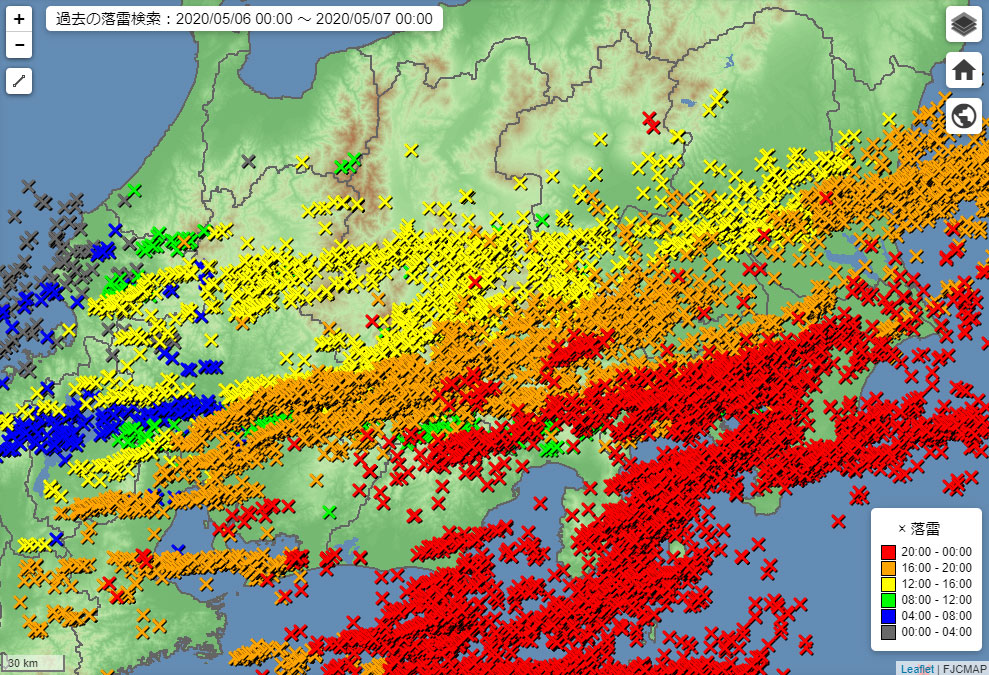Click the orange 16:00 - 20:00 legend swatch
Viewport: 989px width, 675px height.
[888, 567]
